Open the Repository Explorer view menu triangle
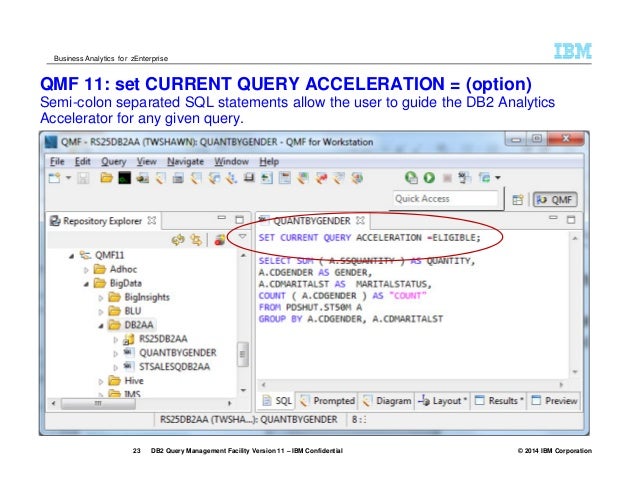This screenshot has height=493, width=638. 242,236
